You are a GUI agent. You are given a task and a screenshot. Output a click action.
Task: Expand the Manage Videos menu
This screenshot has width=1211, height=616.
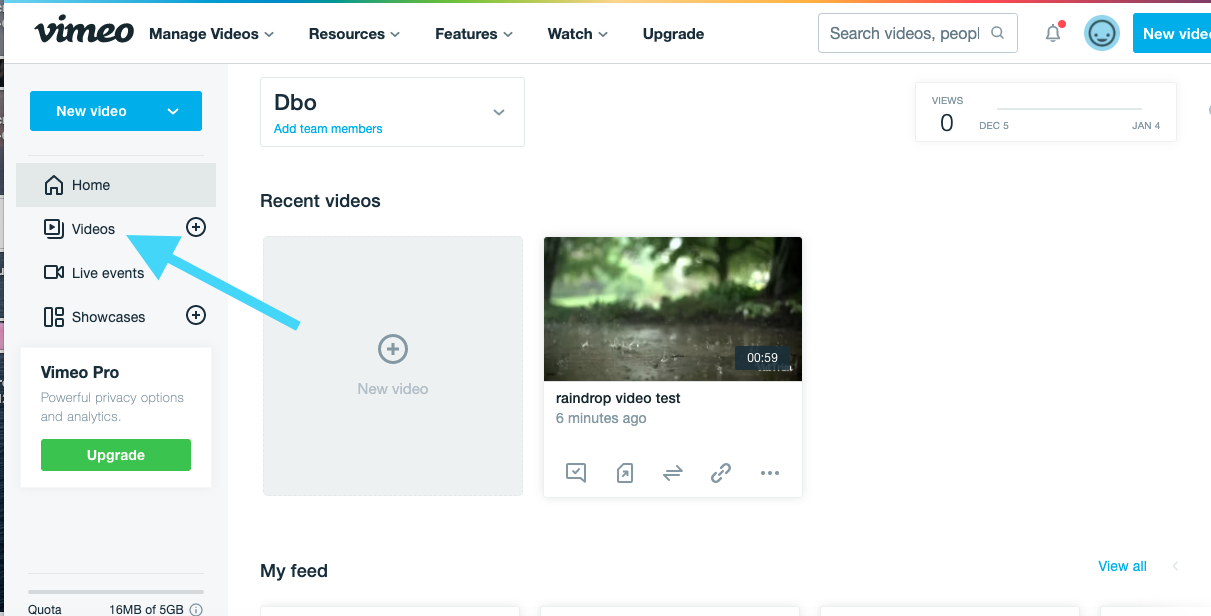point(211,34)
